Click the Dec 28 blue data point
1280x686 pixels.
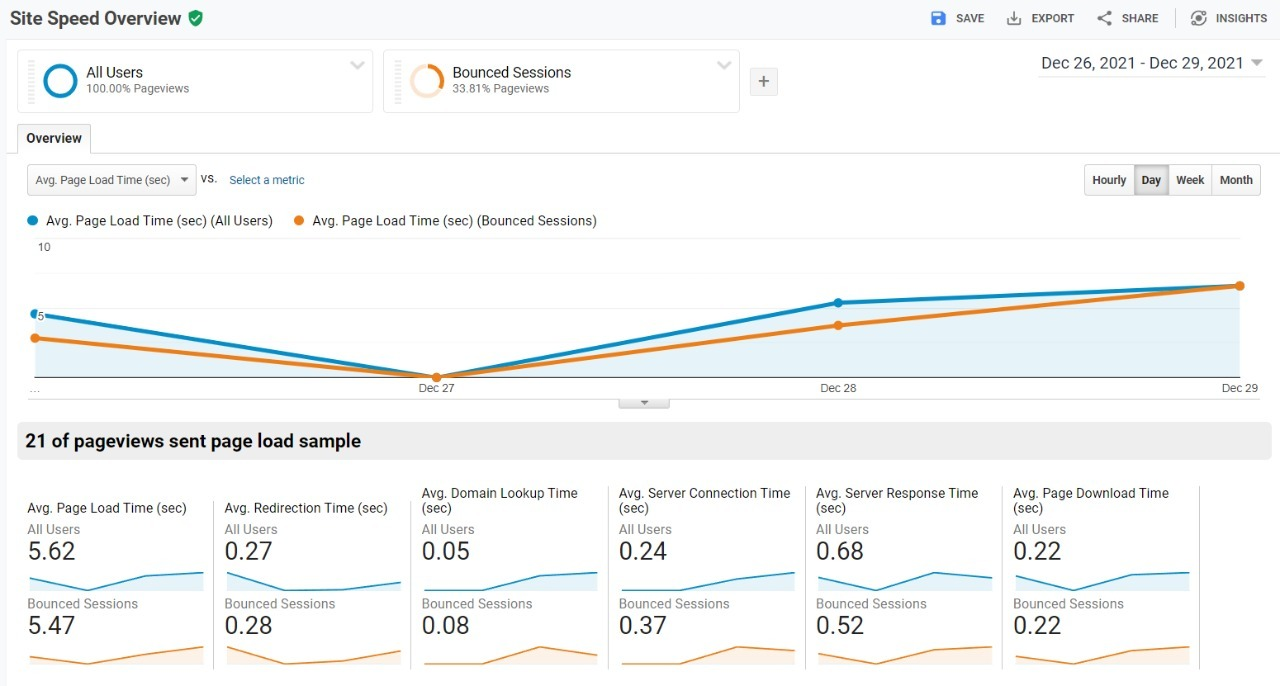[838, 302]
